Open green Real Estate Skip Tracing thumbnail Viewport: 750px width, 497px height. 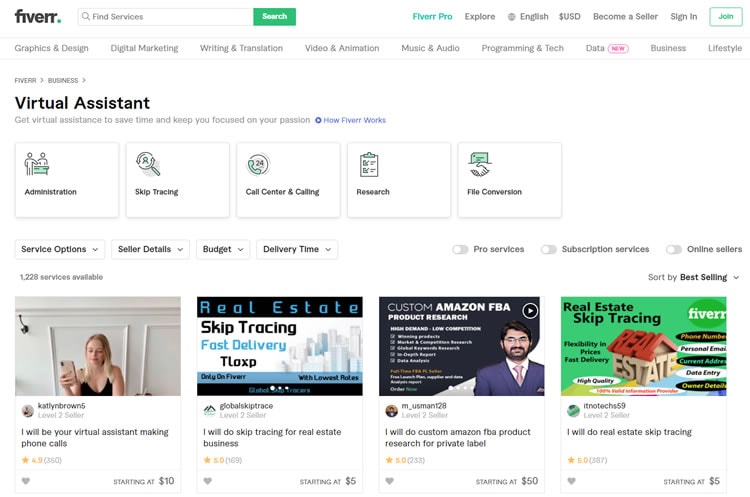[643, 346]
